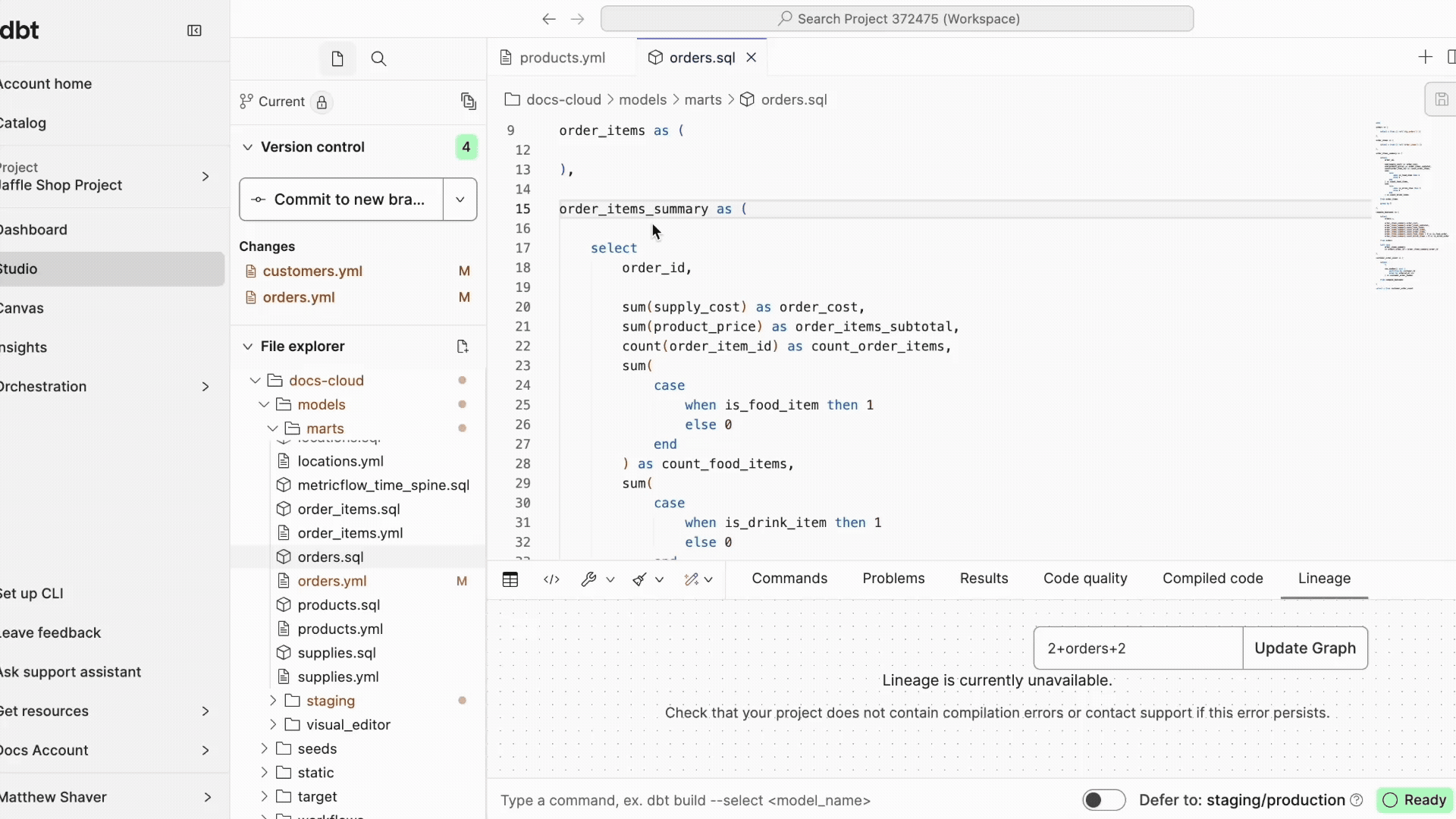Viewport: 1456px width, 819px height.
Task: Format code using the broom icon
Action: tap(640, 579)
